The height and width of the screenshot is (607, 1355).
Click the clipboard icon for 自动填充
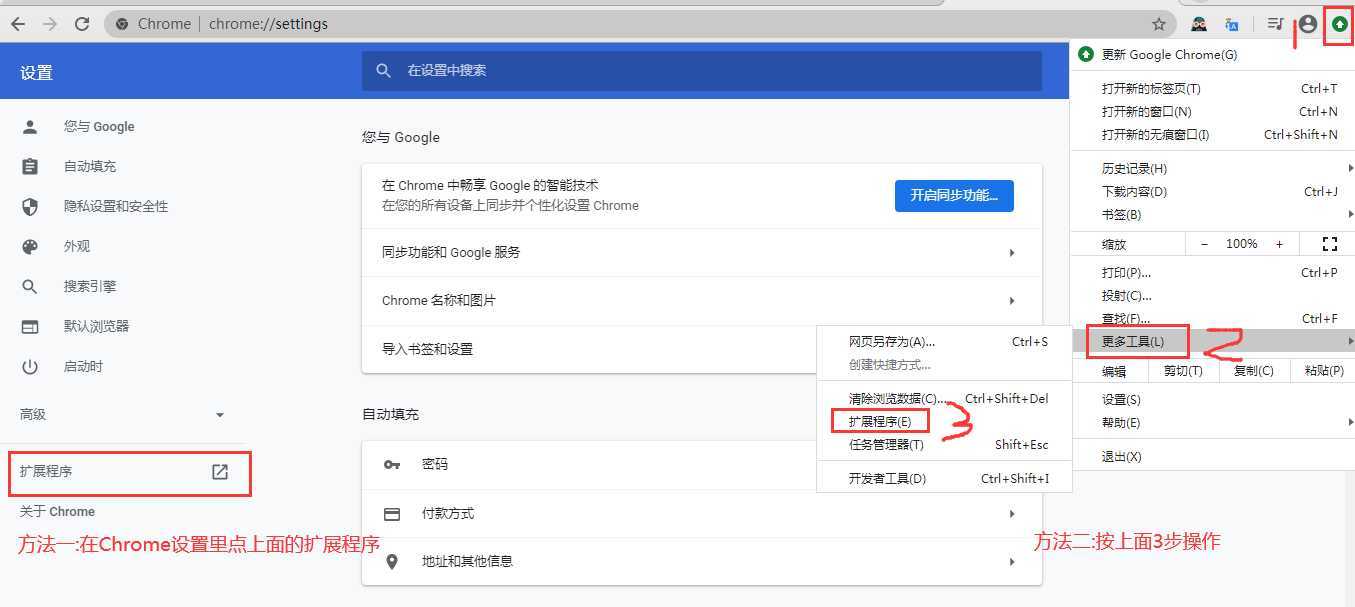(x=30, y=167)
